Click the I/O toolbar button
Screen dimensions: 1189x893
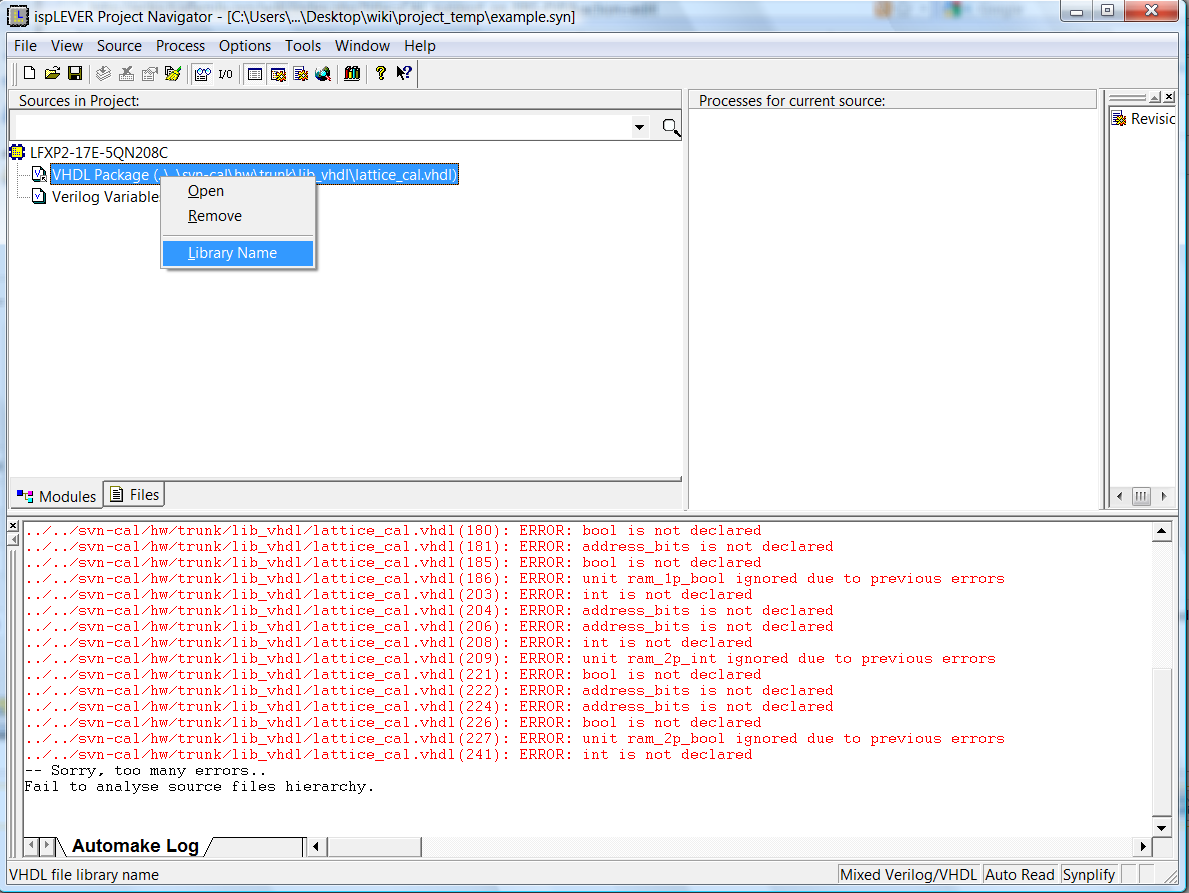[225, 74]
